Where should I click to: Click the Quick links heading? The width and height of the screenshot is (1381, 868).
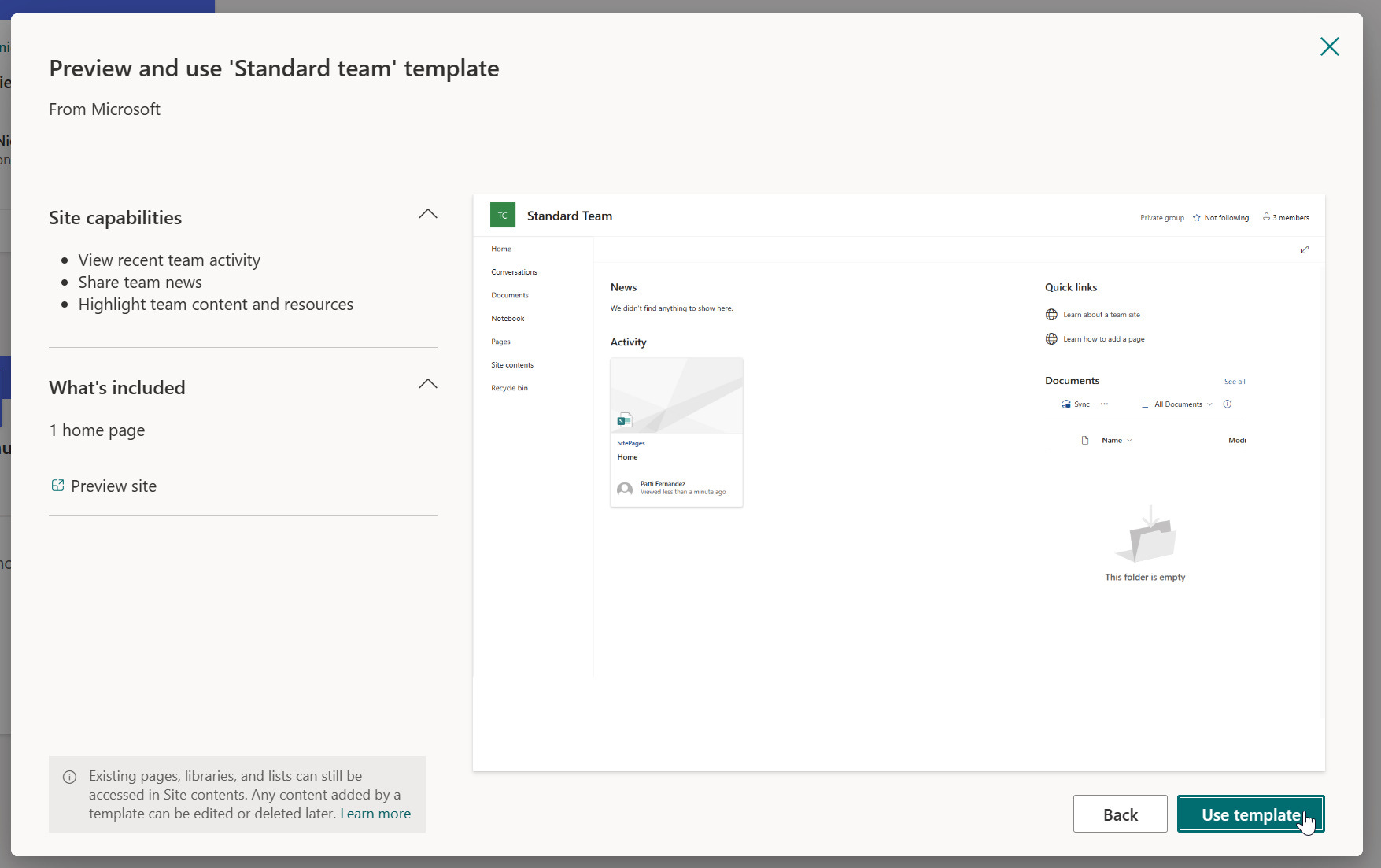pyautogui.click(x=1070, y=287)
